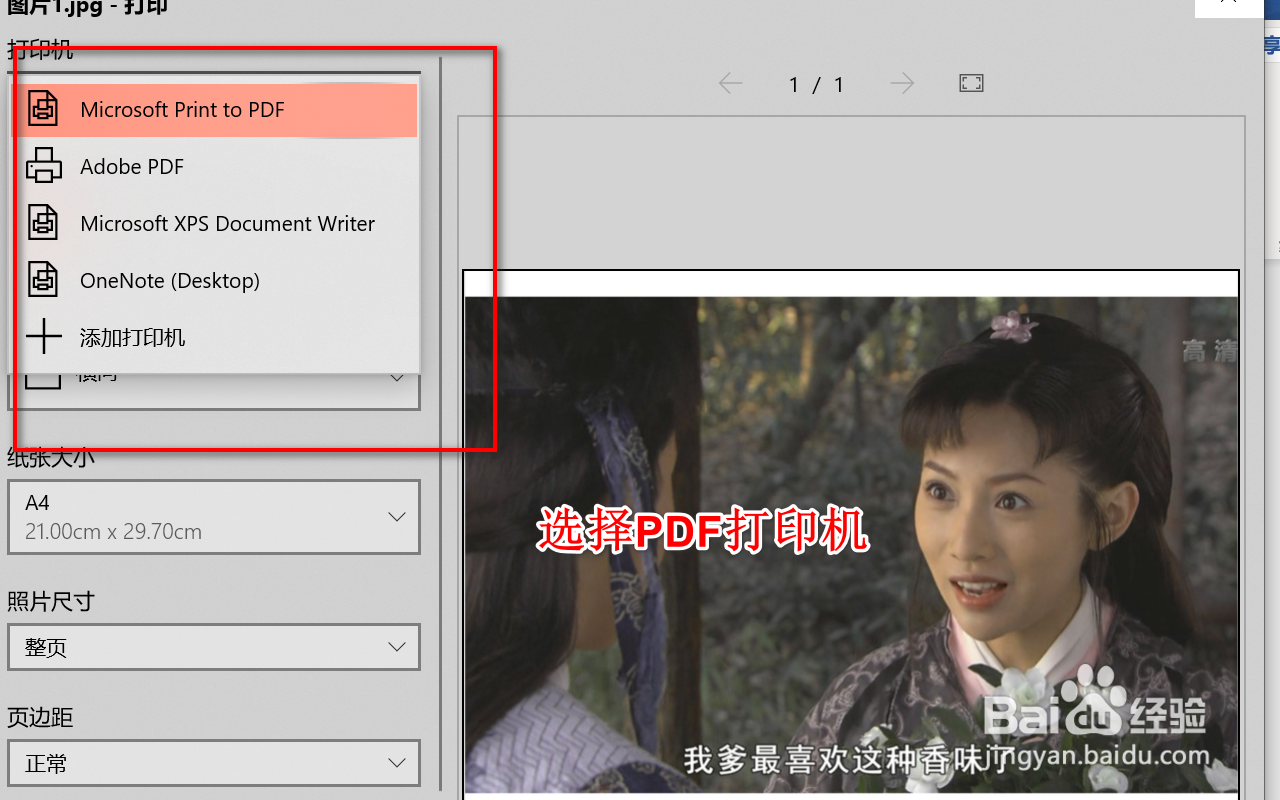Select OneNote (Desktop) printer option
Image resolution: width=1280 pixels, height=800 pixels.
tap(215, 281)
